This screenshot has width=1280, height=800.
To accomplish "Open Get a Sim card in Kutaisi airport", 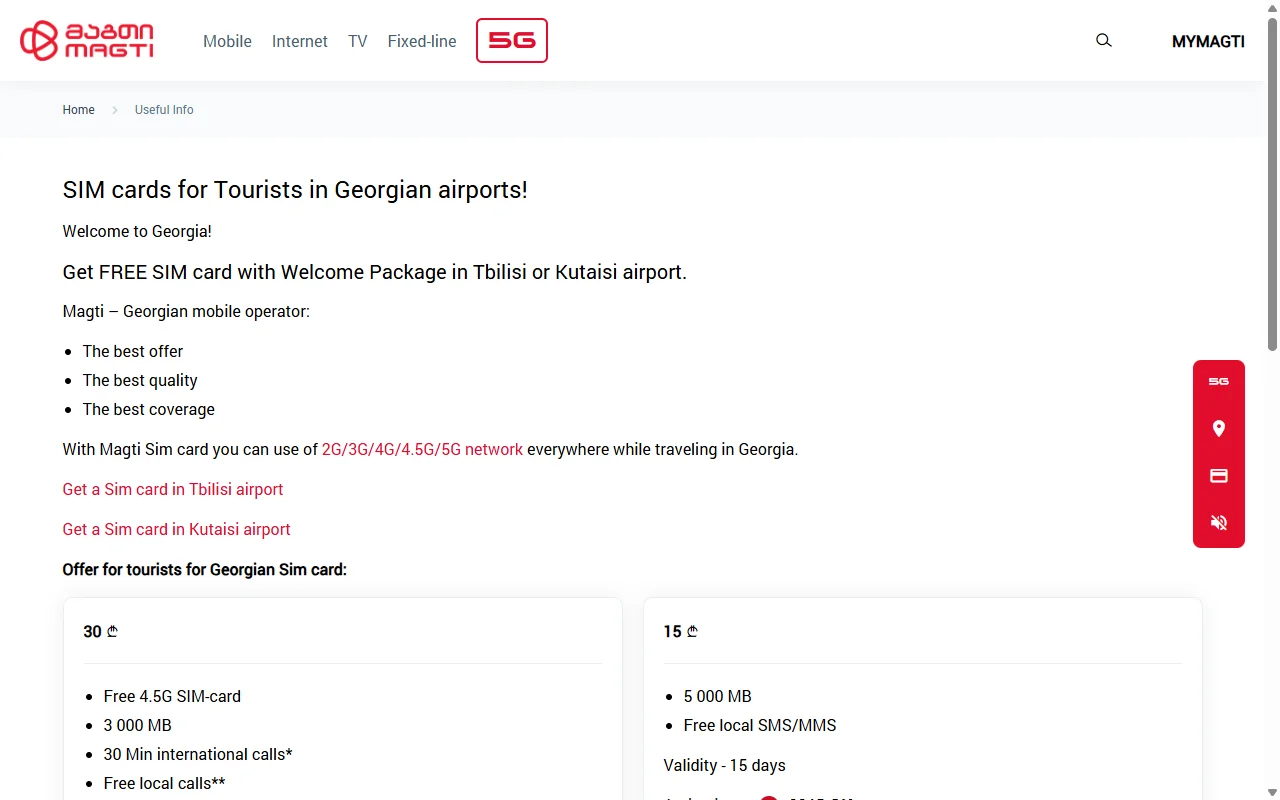I will tap(177, 529).
